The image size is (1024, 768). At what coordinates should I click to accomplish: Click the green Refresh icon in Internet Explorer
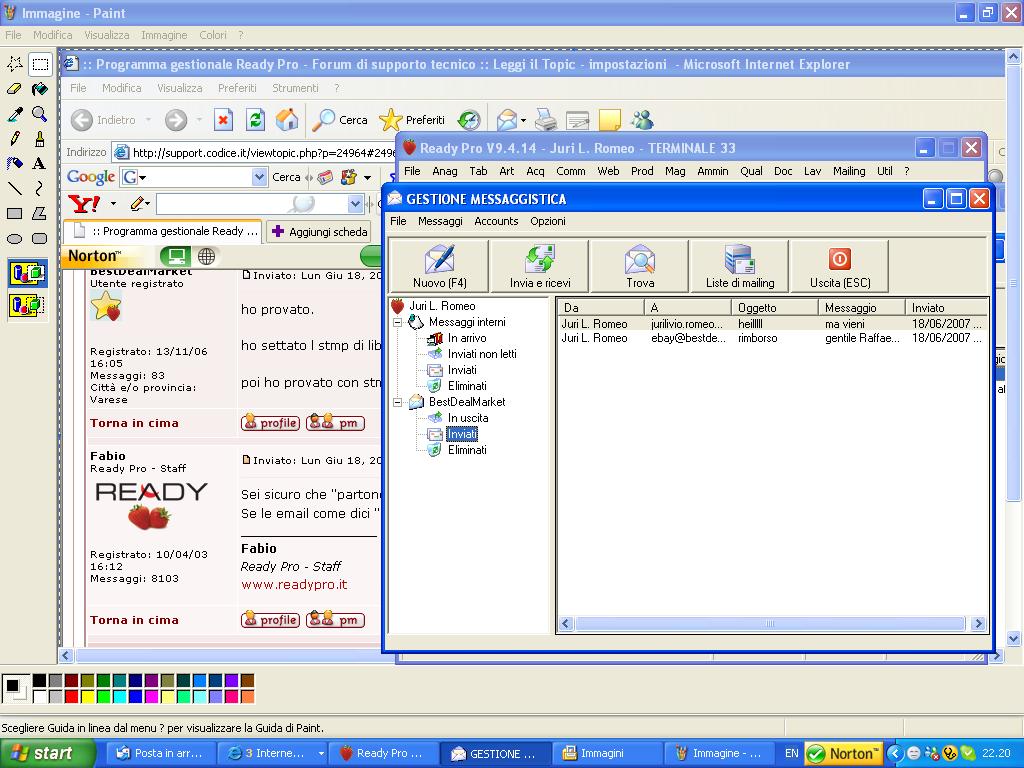pos(255,120)
